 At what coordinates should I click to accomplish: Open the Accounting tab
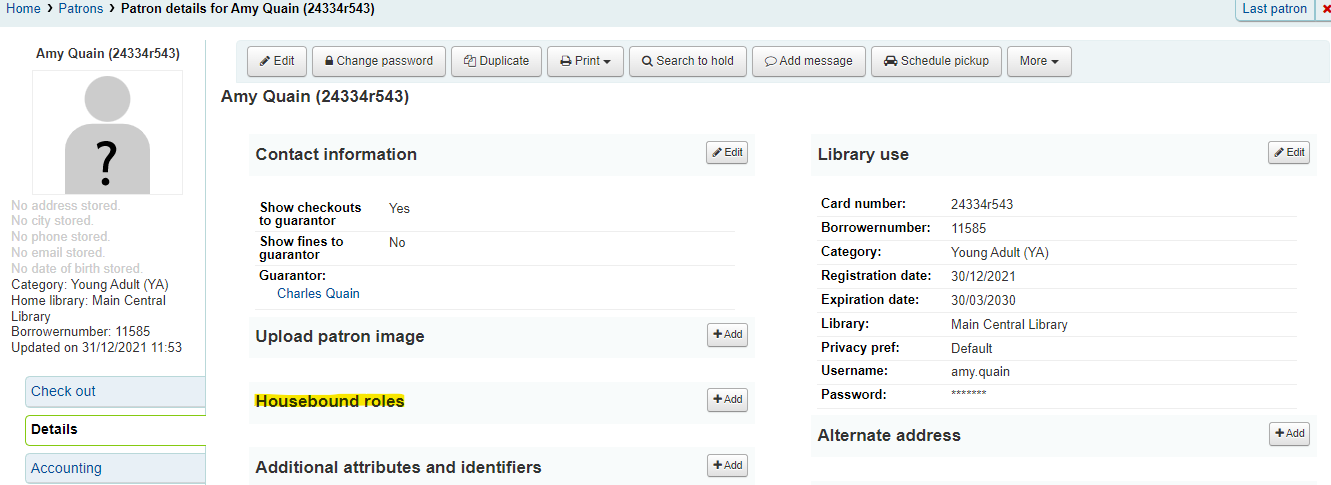(x=115, y=468)
